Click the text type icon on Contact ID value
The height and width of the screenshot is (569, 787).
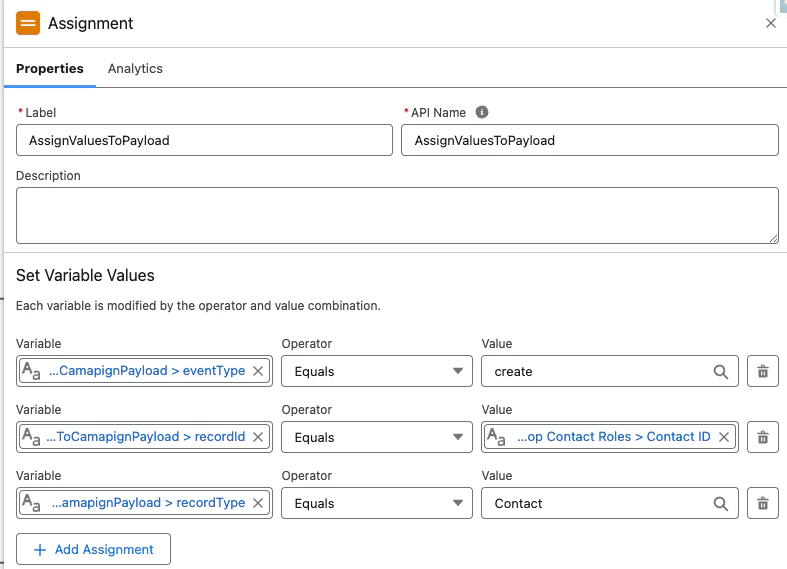[496, 437]
